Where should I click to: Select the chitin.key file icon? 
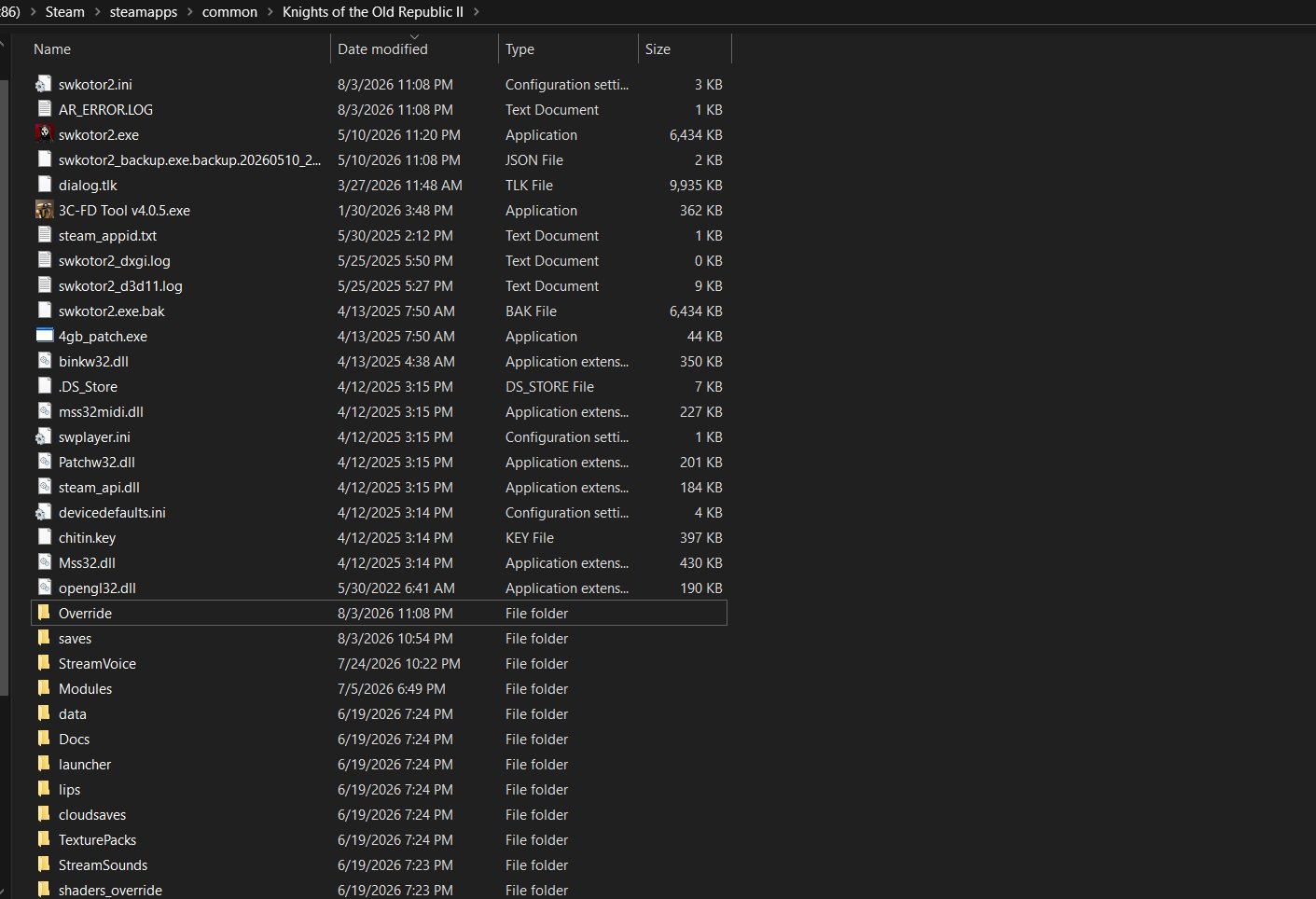coord(44,537)
